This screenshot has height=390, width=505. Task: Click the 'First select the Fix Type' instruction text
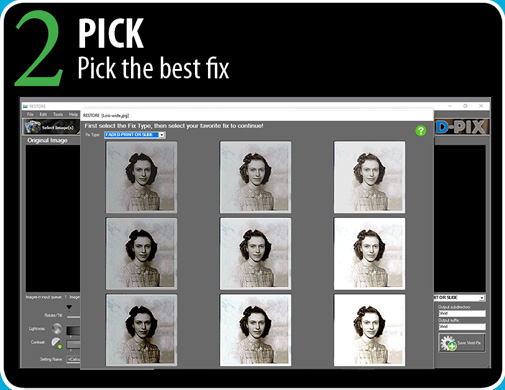(x=174, y=126)
